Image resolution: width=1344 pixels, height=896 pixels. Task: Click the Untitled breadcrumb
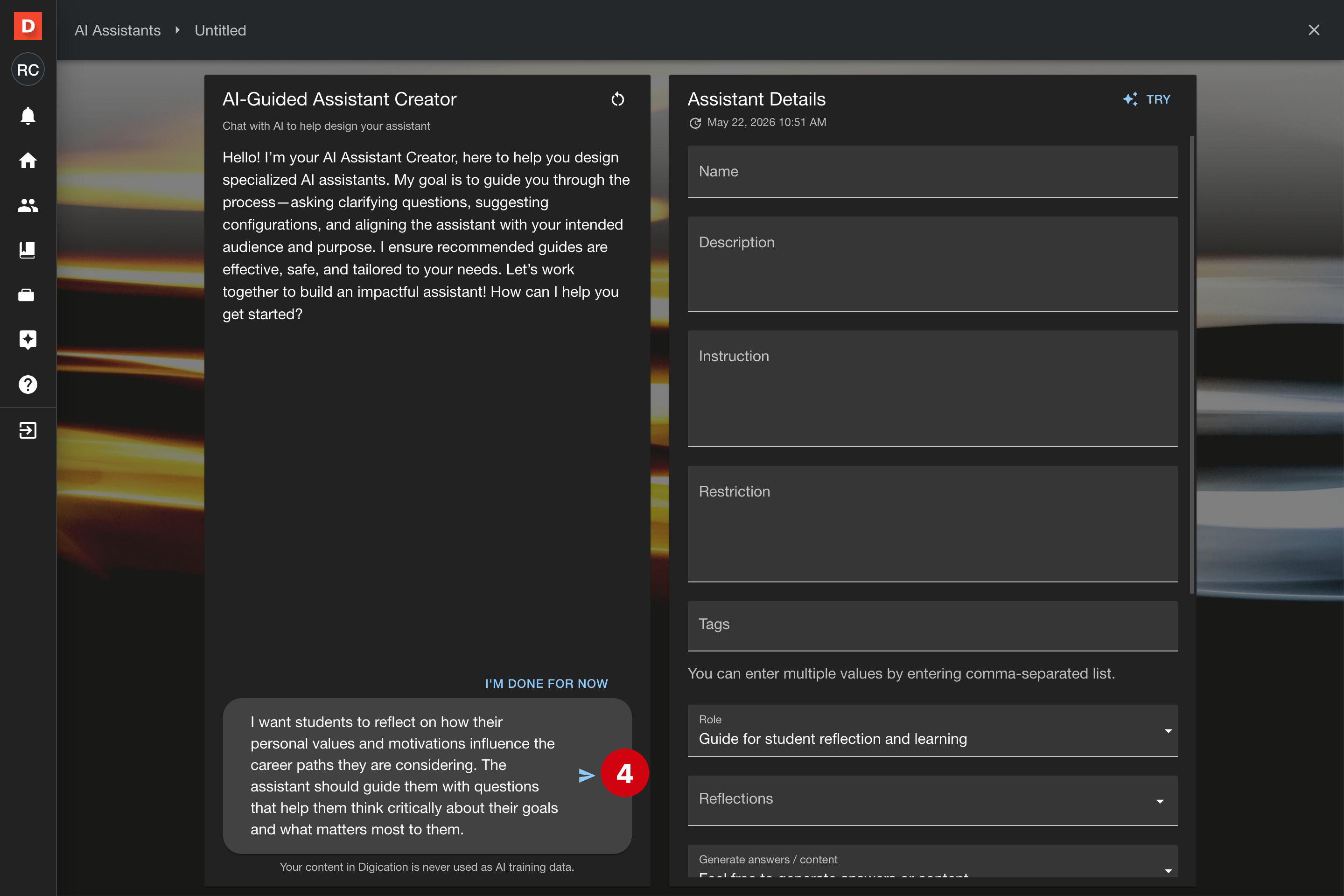pos(221,30)
